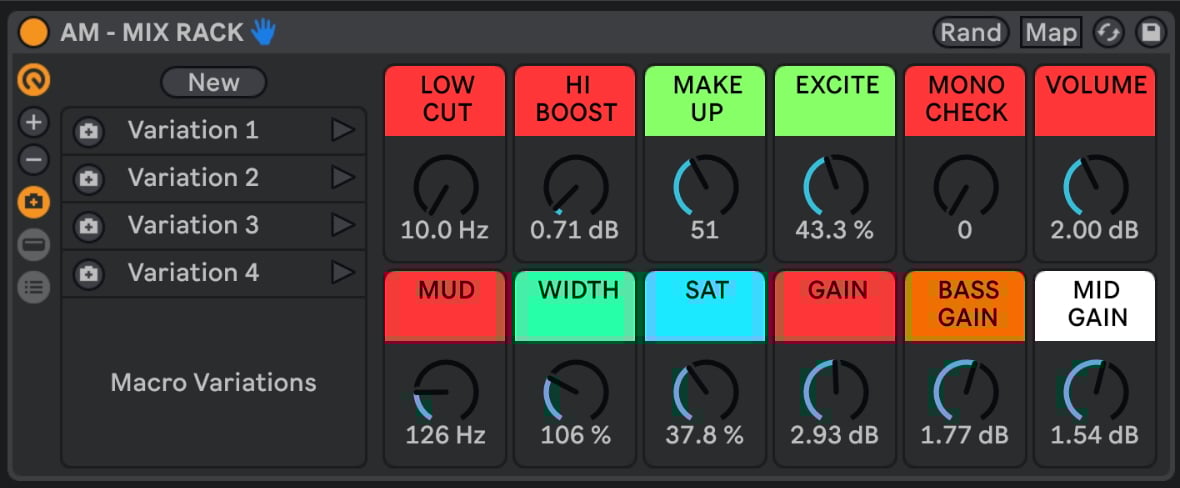Click the 37.8 % value

click(704, 435)
